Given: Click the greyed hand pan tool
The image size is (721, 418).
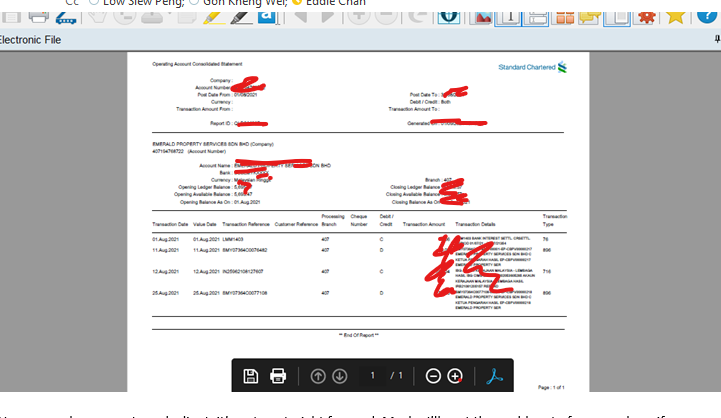Looking at the screenshot, I should (x=97, y=17).
